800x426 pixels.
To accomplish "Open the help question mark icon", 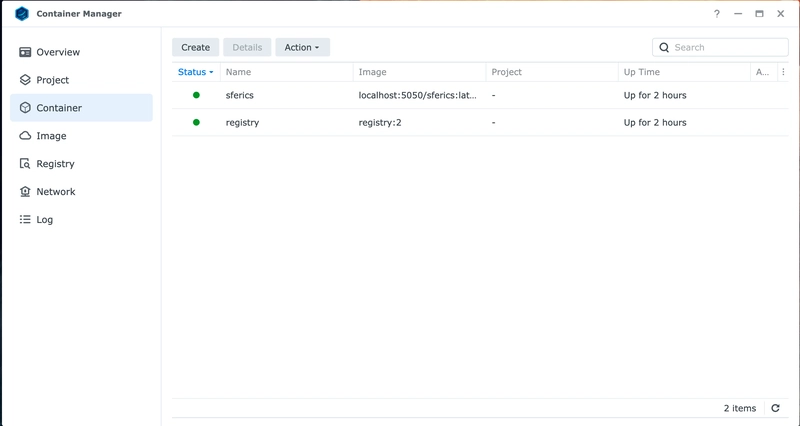I will click(716, 14).
